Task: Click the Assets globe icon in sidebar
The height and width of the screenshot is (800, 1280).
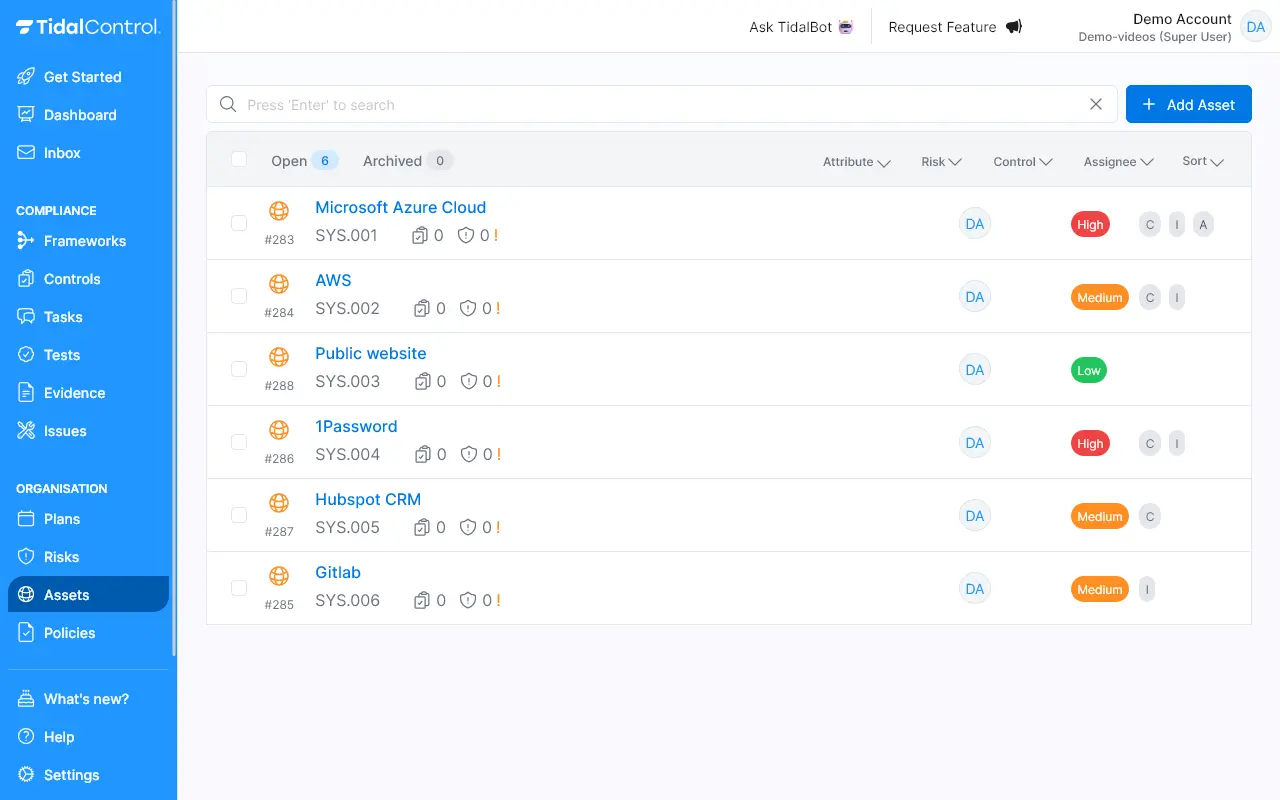Action: click(26, 595)
